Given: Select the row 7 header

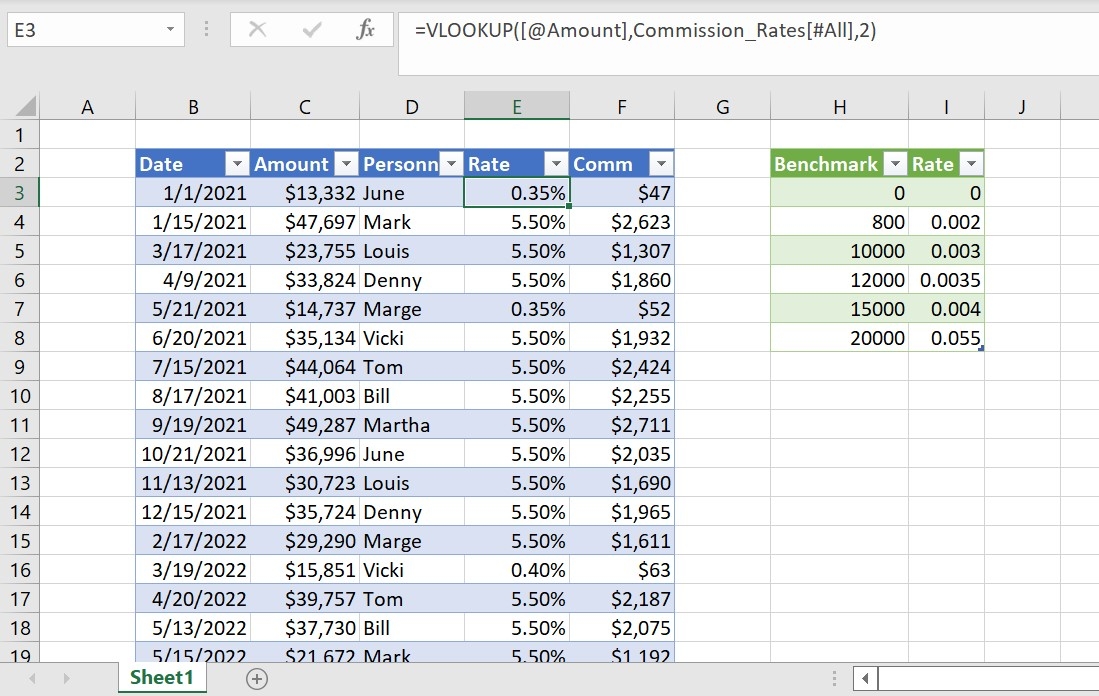Looking at the screenshot, I should click(22, 309).
